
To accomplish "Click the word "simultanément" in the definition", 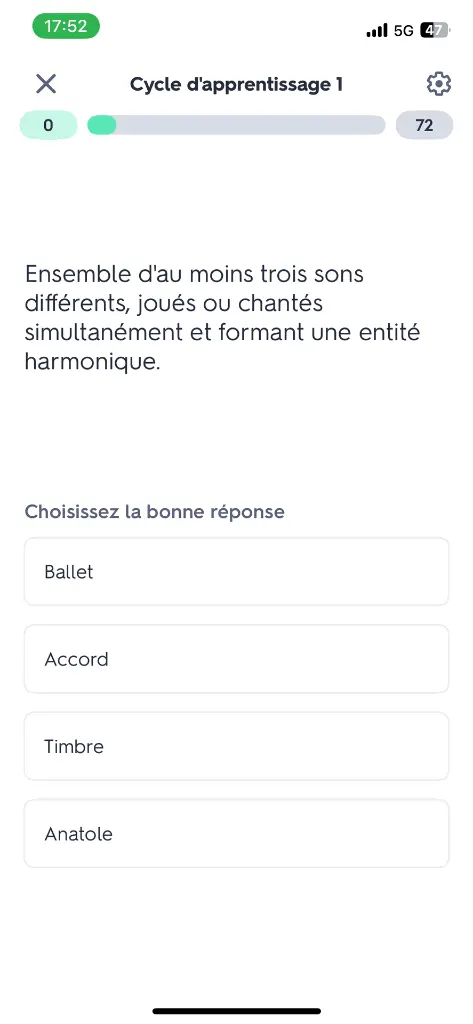I will tap(104, 332).
